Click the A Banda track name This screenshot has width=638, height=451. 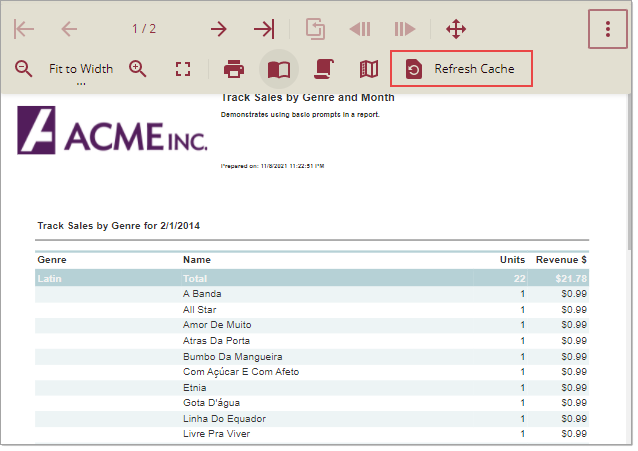coord(202,294)
